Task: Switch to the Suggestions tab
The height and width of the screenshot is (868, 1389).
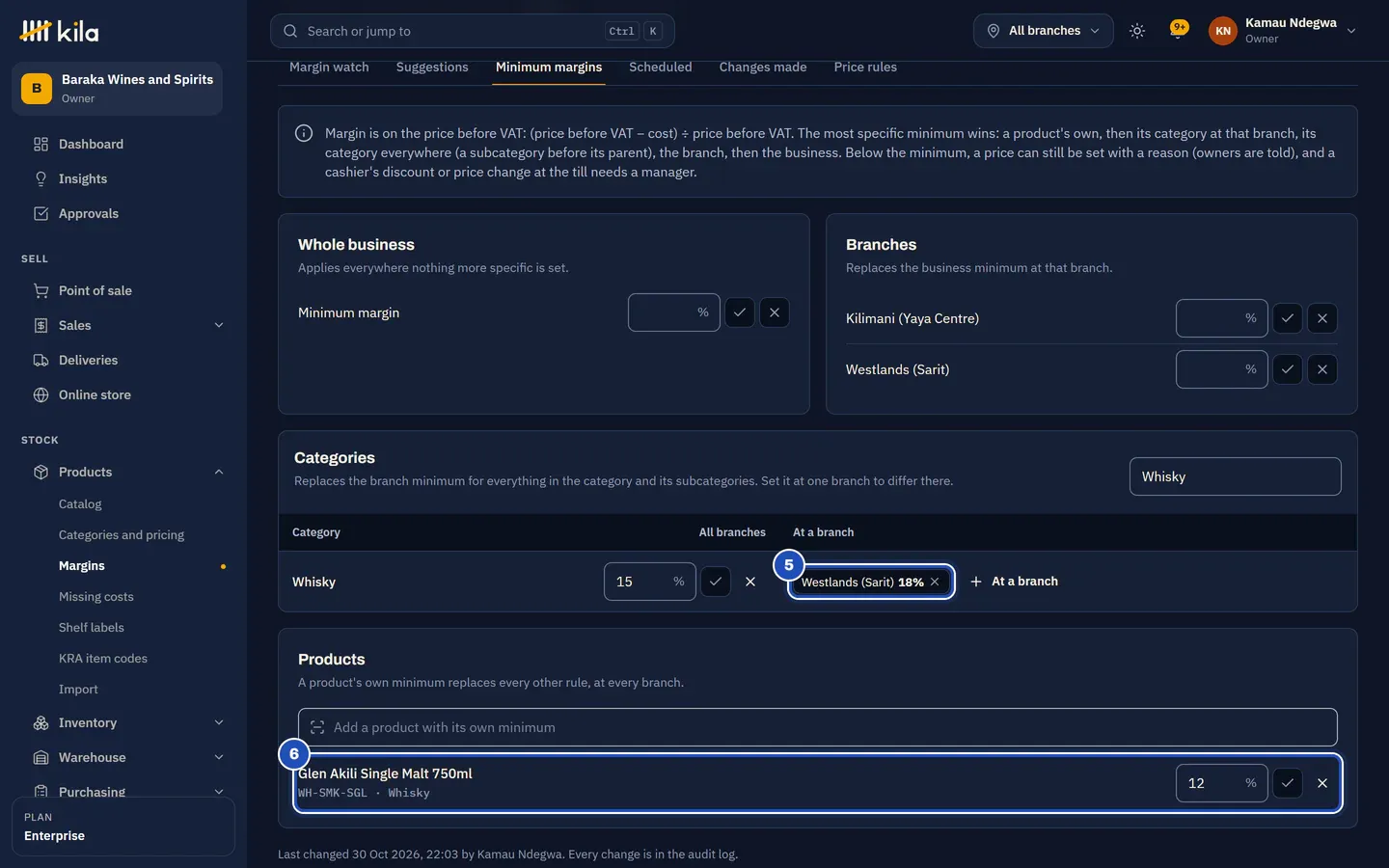Action: coord(432,67)
